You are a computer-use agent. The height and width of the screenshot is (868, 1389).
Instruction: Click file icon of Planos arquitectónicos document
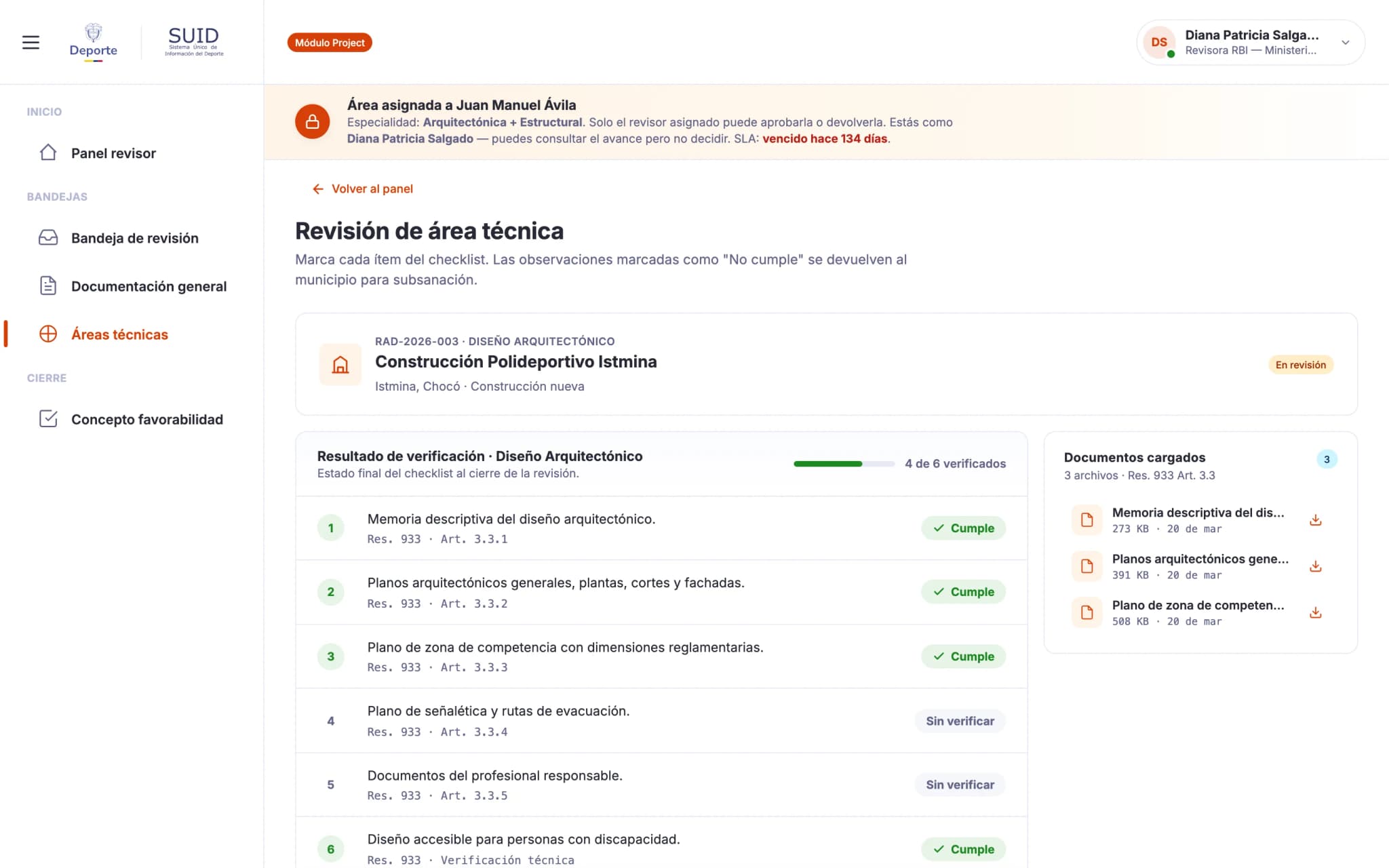coord(1087,566)
